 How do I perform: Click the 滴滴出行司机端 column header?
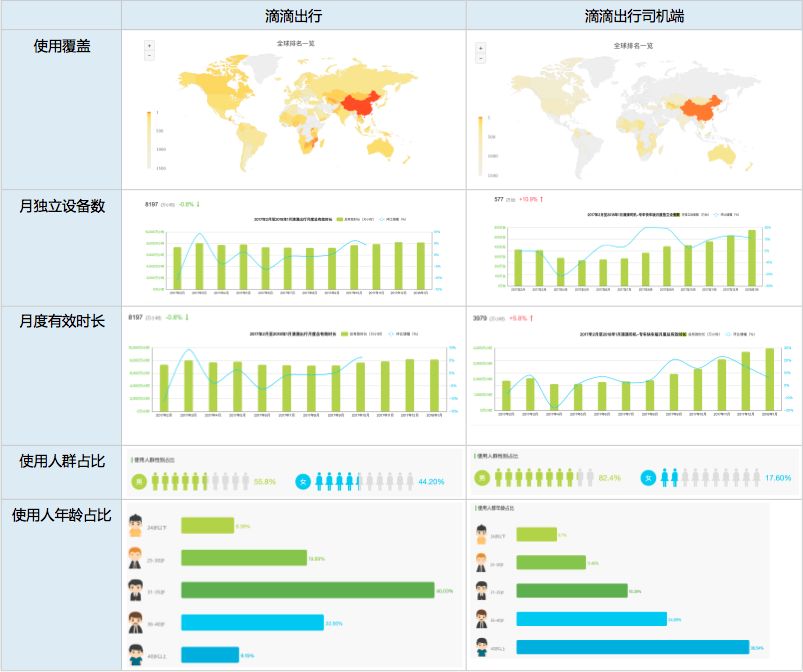pos(635,16)
